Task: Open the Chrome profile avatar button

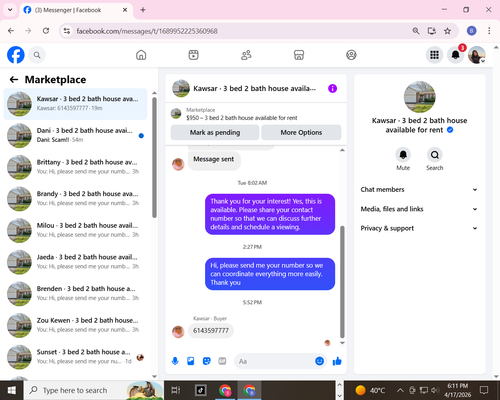Action: coord(471,31)
